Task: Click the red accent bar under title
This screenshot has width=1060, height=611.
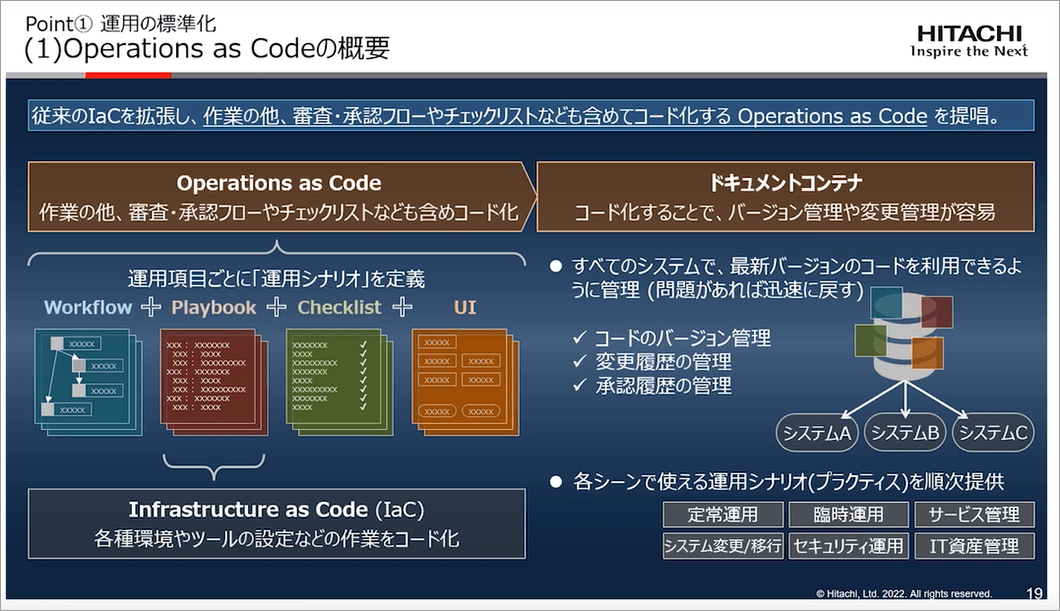Action: pyautogui.click(x=128, y=74)
